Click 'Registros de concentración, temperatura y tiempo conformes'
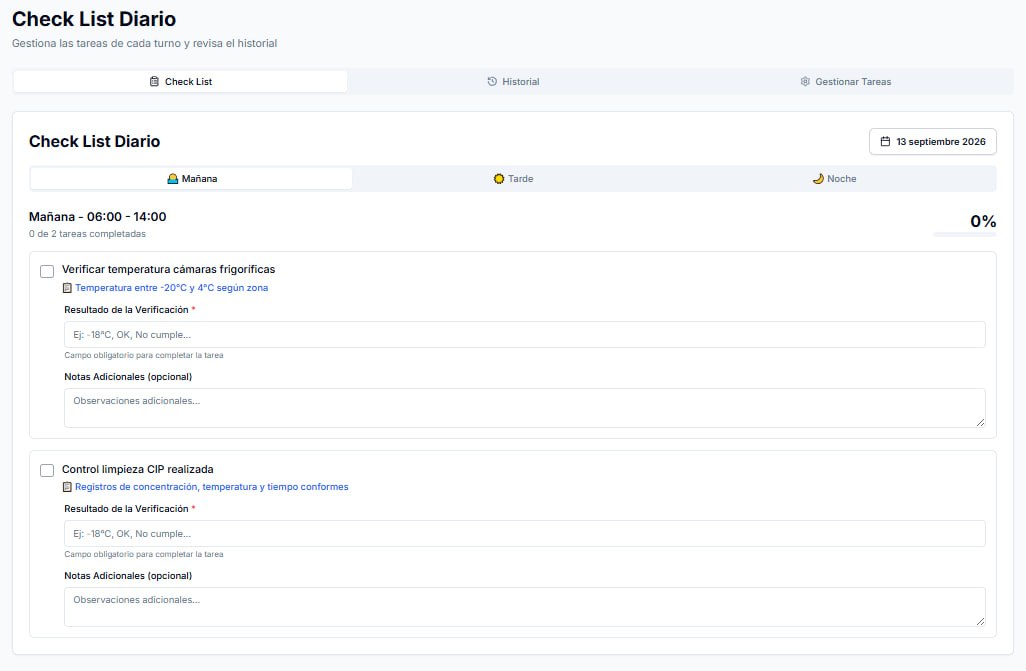The height and width of the screenshot is (671, 1026). tap(211, 487)
